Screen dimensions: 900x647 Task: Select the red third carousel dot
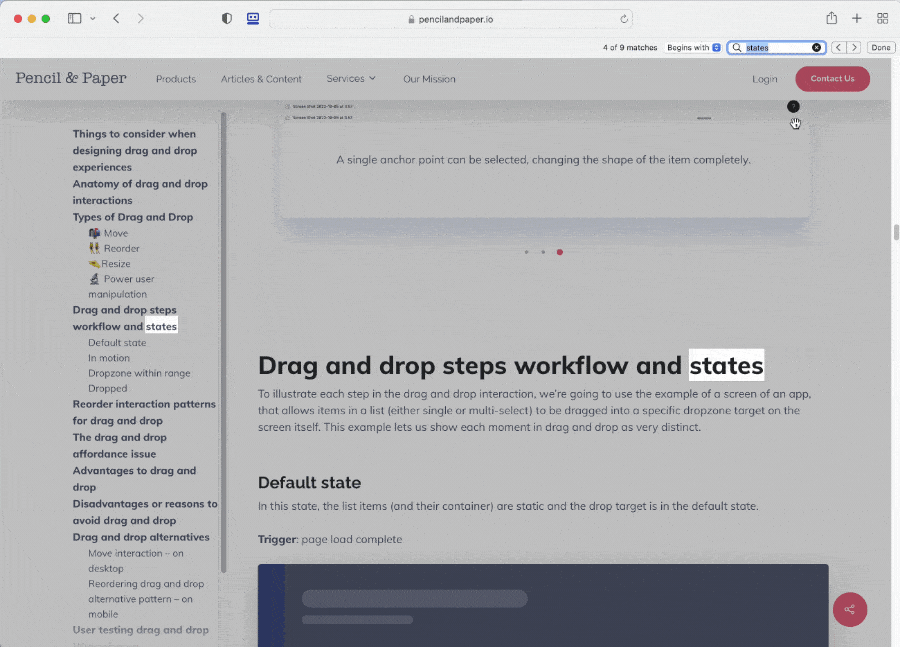pos(560,252)
